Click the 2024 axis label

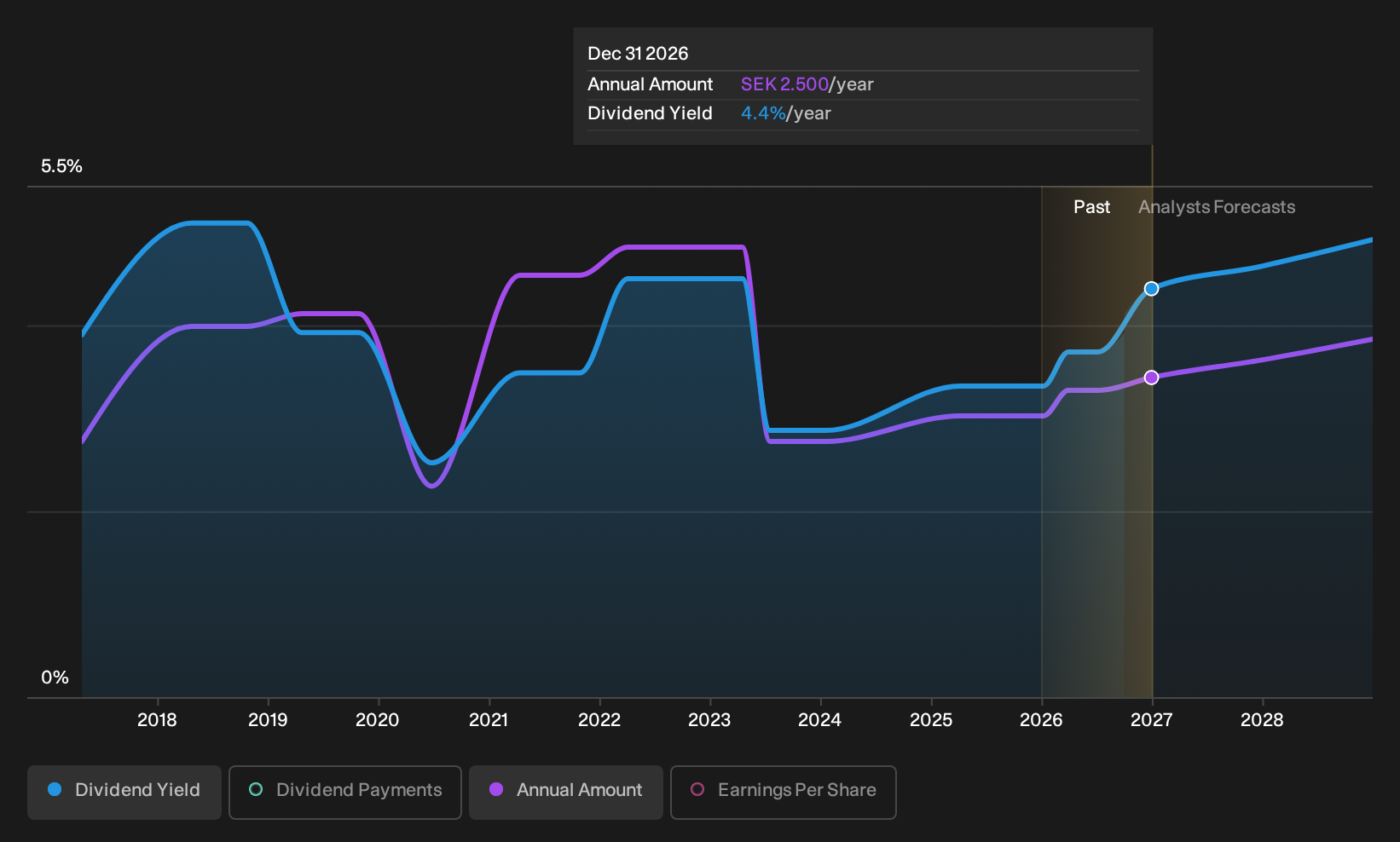[820, 720]
